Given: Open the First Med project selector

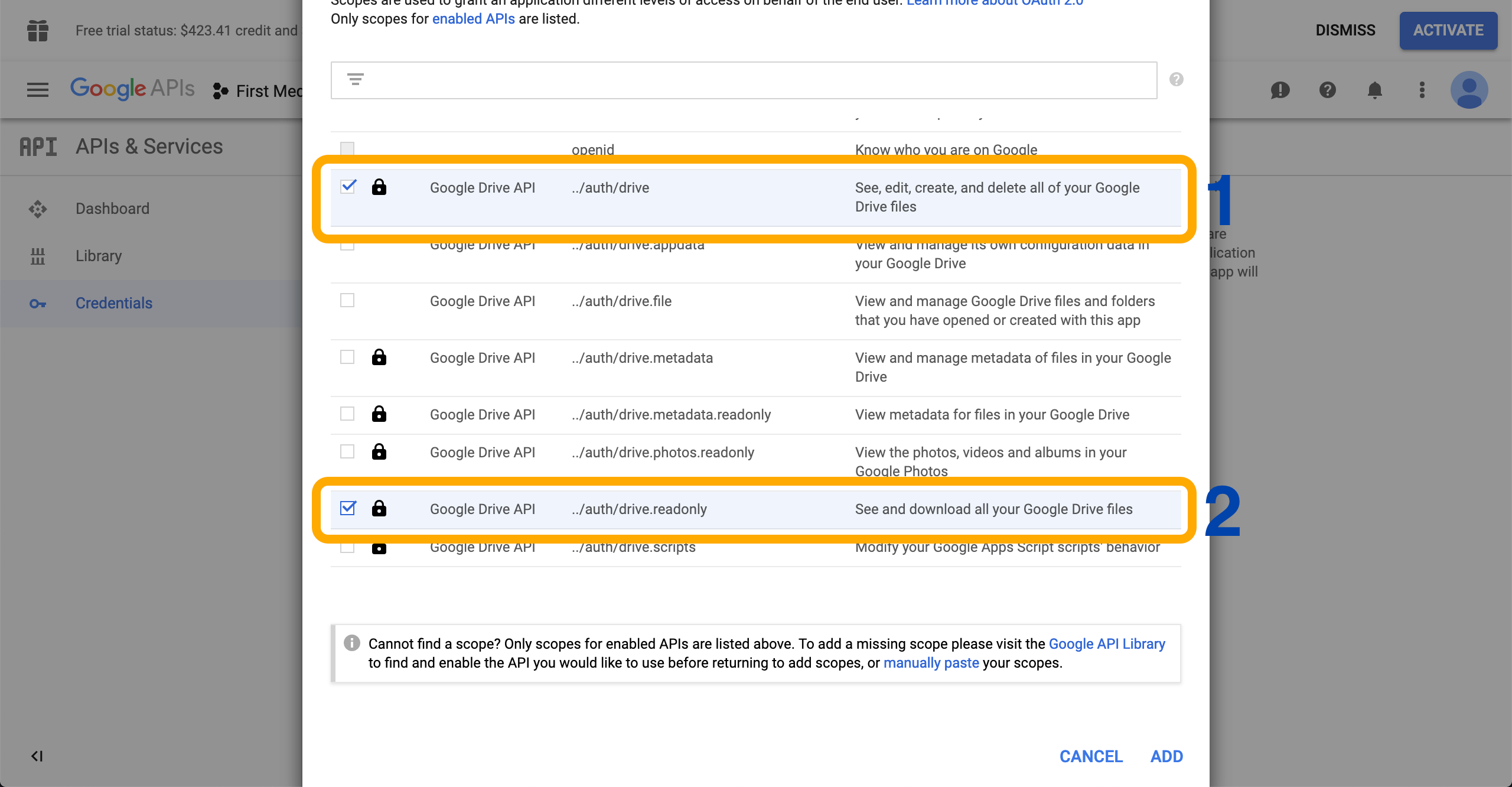Looking at the screenshot, I should [x=258, y=91].
